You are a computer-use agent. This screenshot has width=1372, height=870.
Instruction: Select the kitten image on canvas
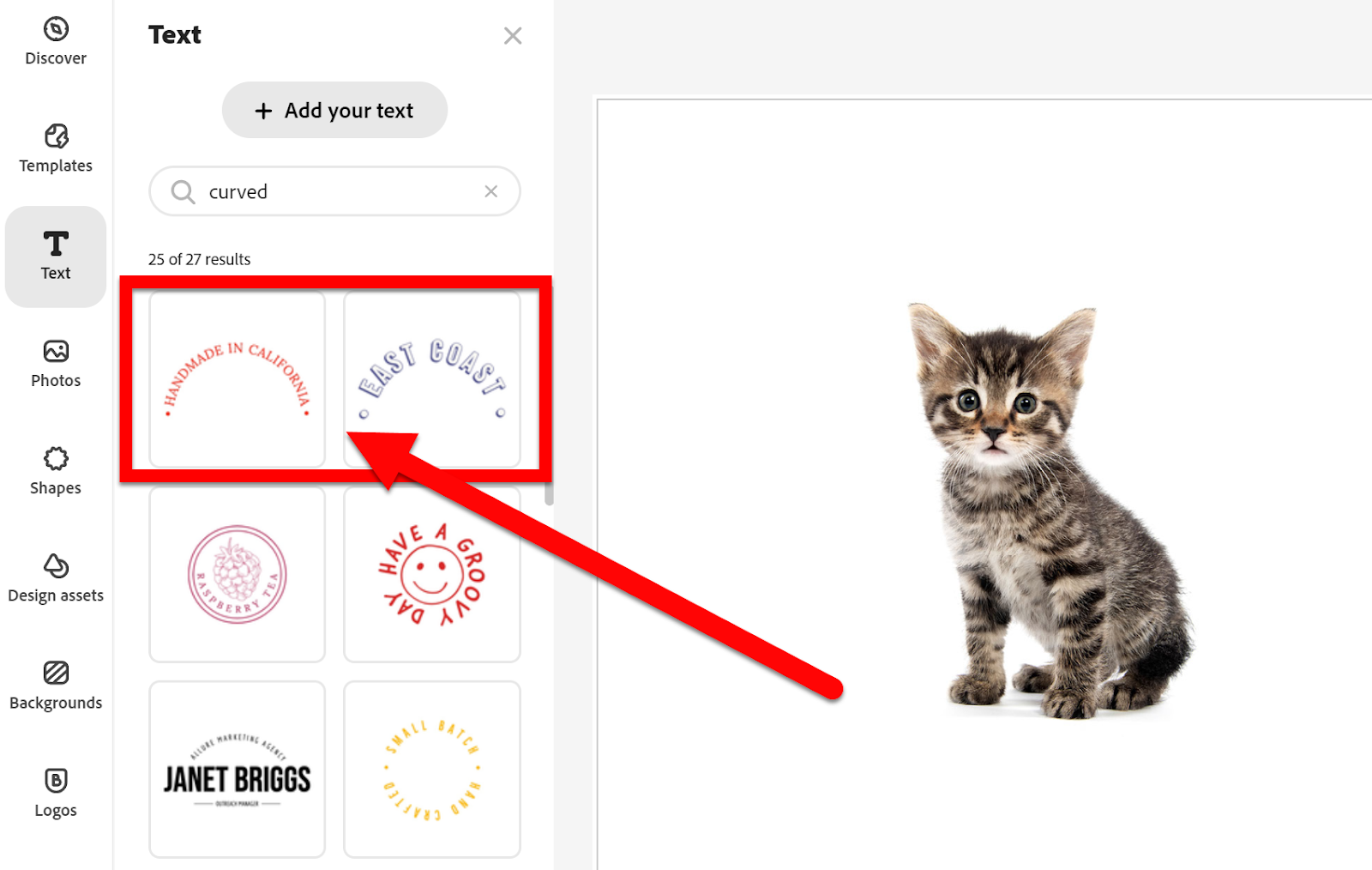coord(1051,511)
